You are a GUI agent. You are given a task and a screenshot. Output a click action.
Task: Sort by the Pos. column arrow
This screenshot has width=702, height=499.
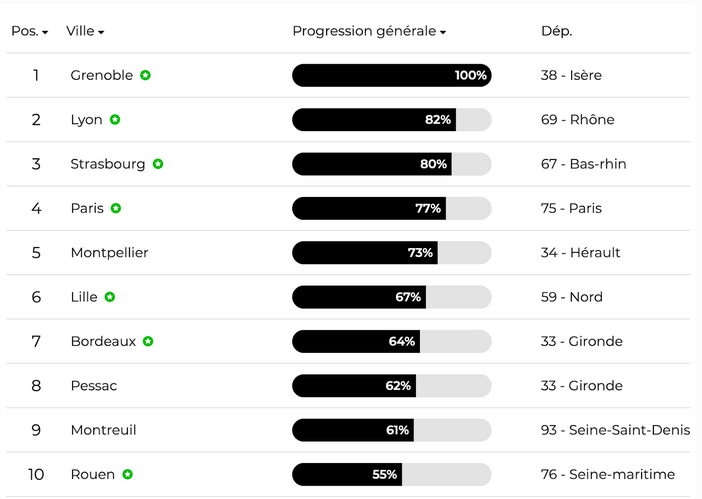(45, 32)
